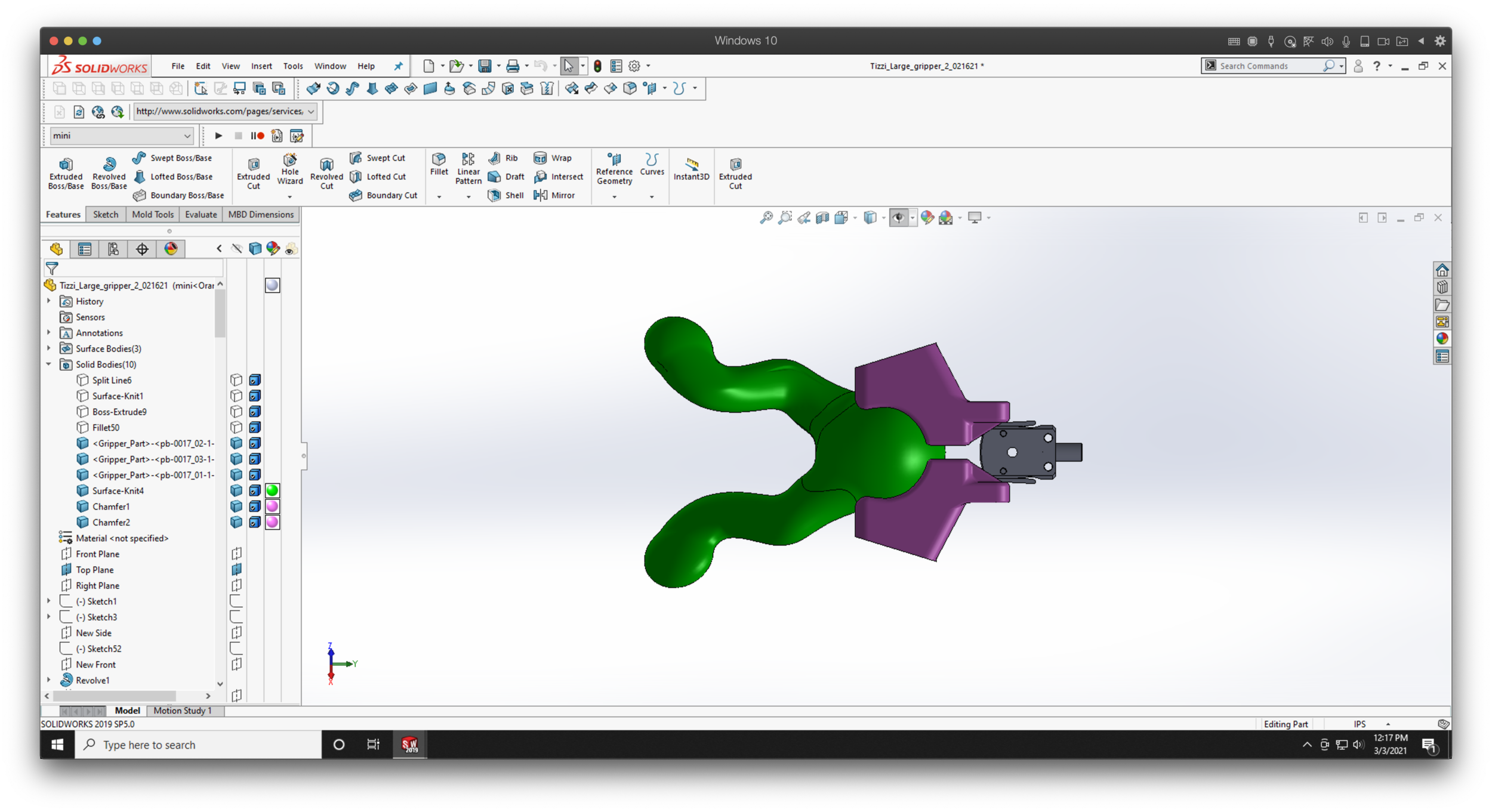Open the PropertyManager panel tab
The image size is (1492, 812).
coord(85,249)
